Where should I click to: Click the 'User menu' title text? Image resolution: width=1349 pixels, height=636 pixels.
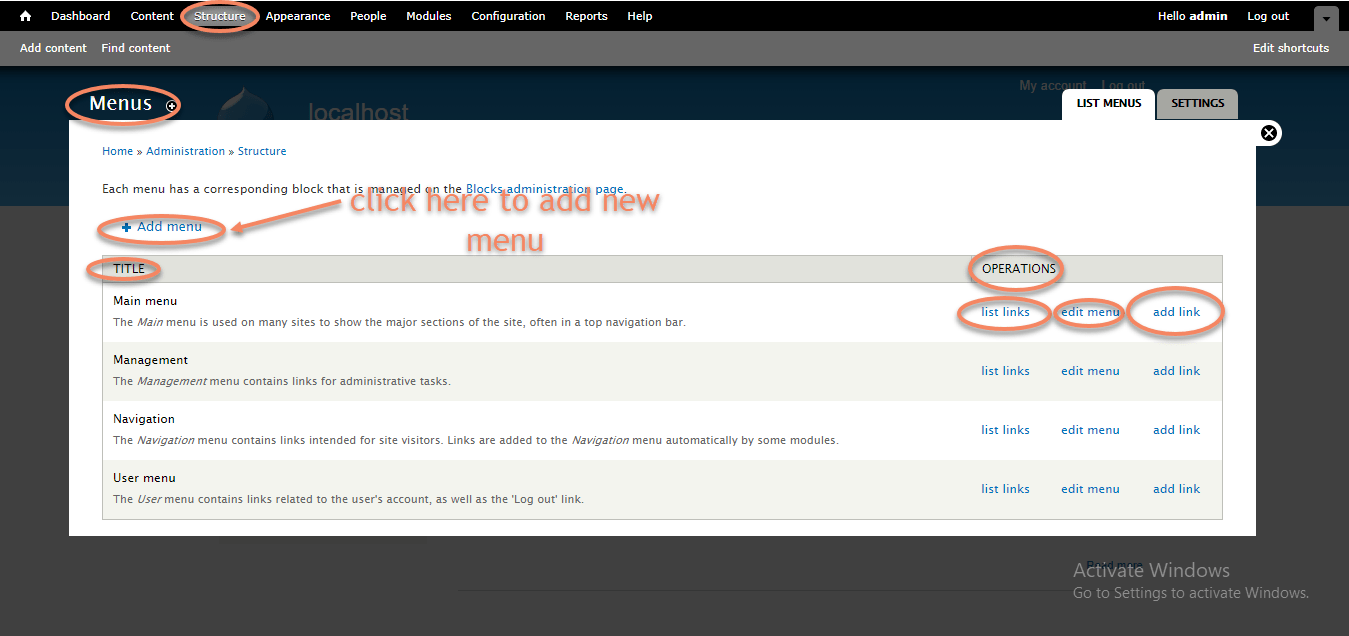point(144,478)
